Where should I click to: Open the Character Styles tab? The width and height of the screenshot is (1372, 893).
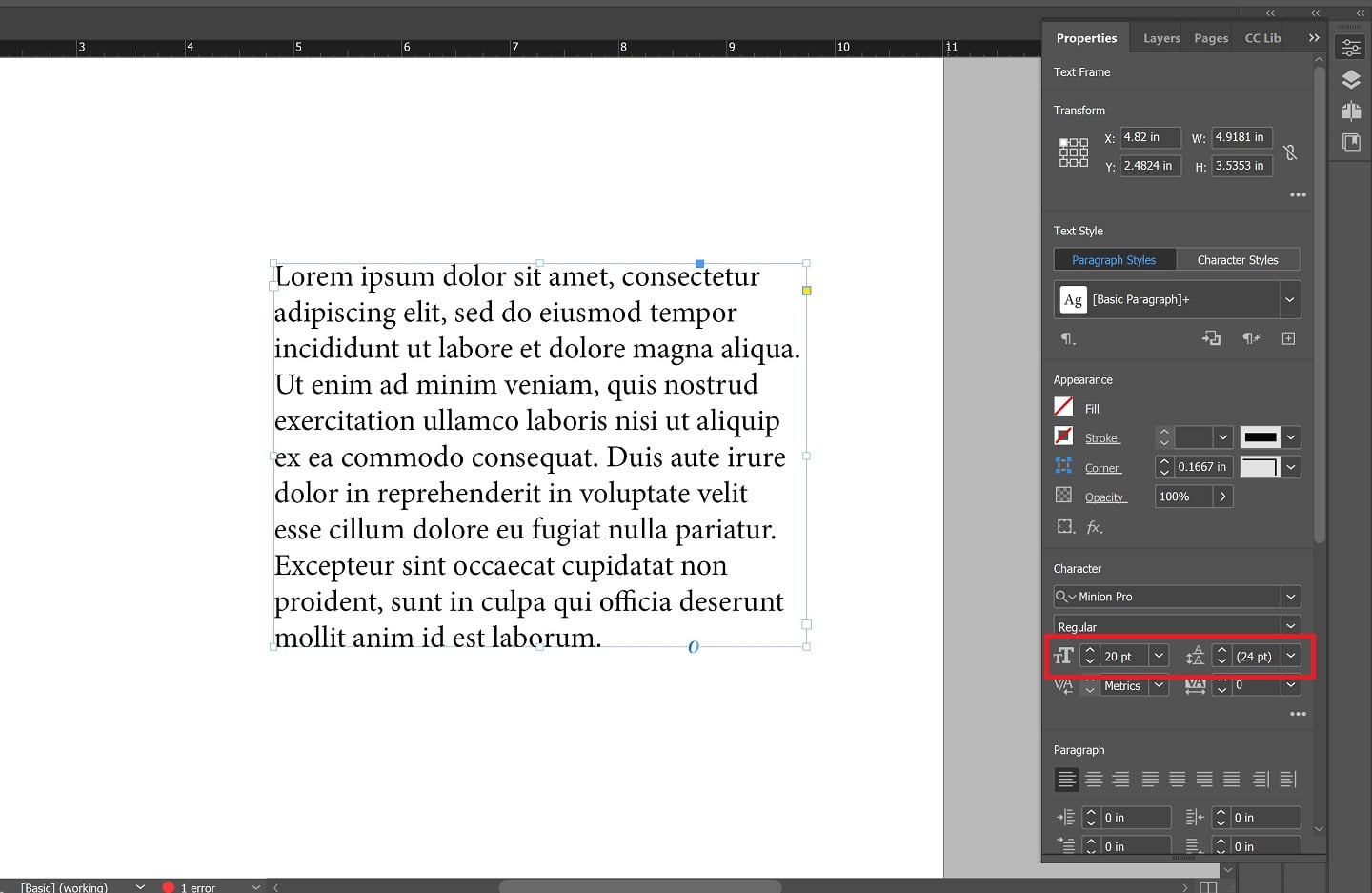pyautogui.click(x=1239, y=259)
